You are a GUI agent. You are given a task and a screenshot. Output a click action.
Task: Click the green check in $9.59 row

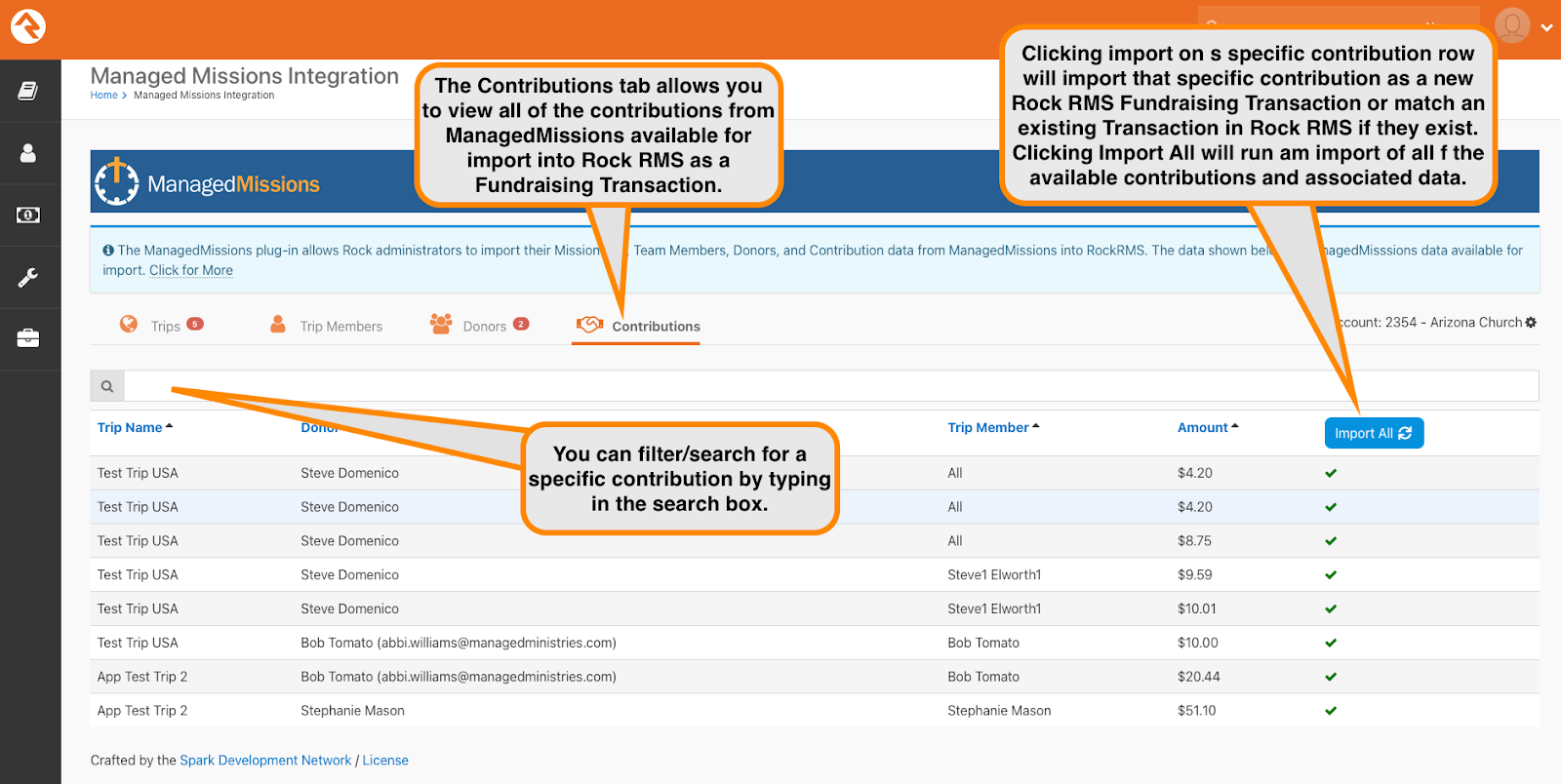(x=1331, y=575)
